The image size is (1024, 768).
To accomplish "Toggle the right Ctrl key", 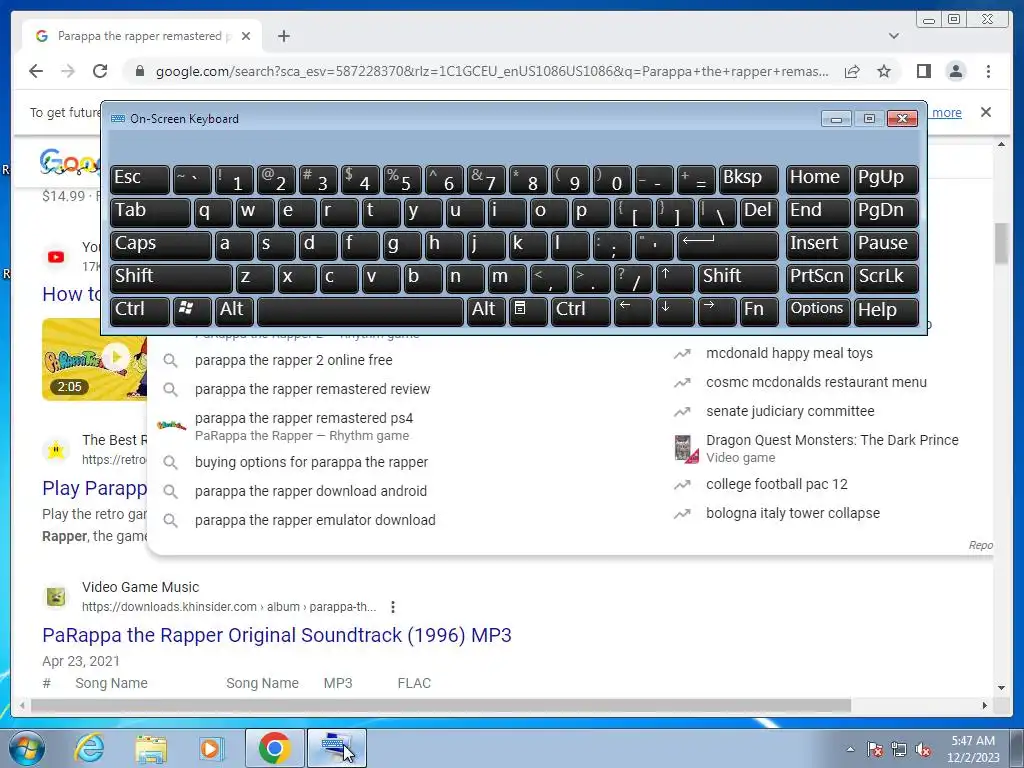I will point(581,311).
